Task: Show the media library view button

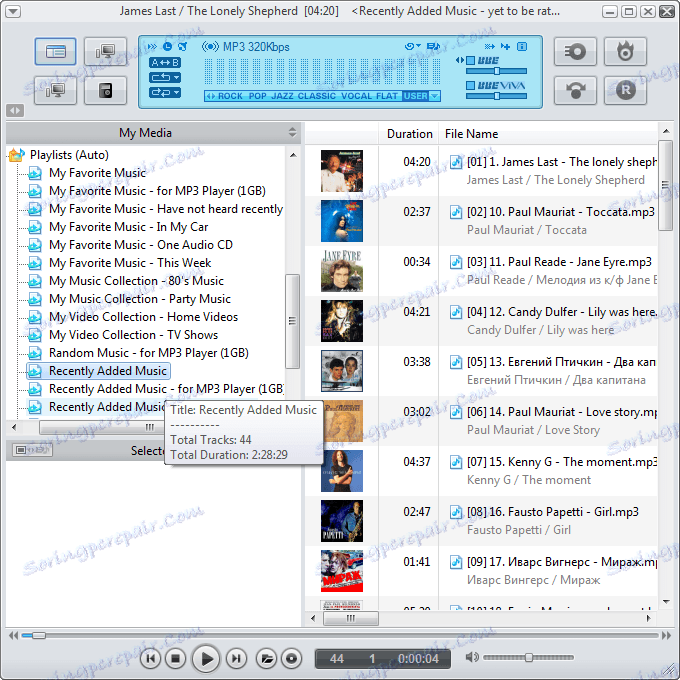Action: tap(56, 51)
